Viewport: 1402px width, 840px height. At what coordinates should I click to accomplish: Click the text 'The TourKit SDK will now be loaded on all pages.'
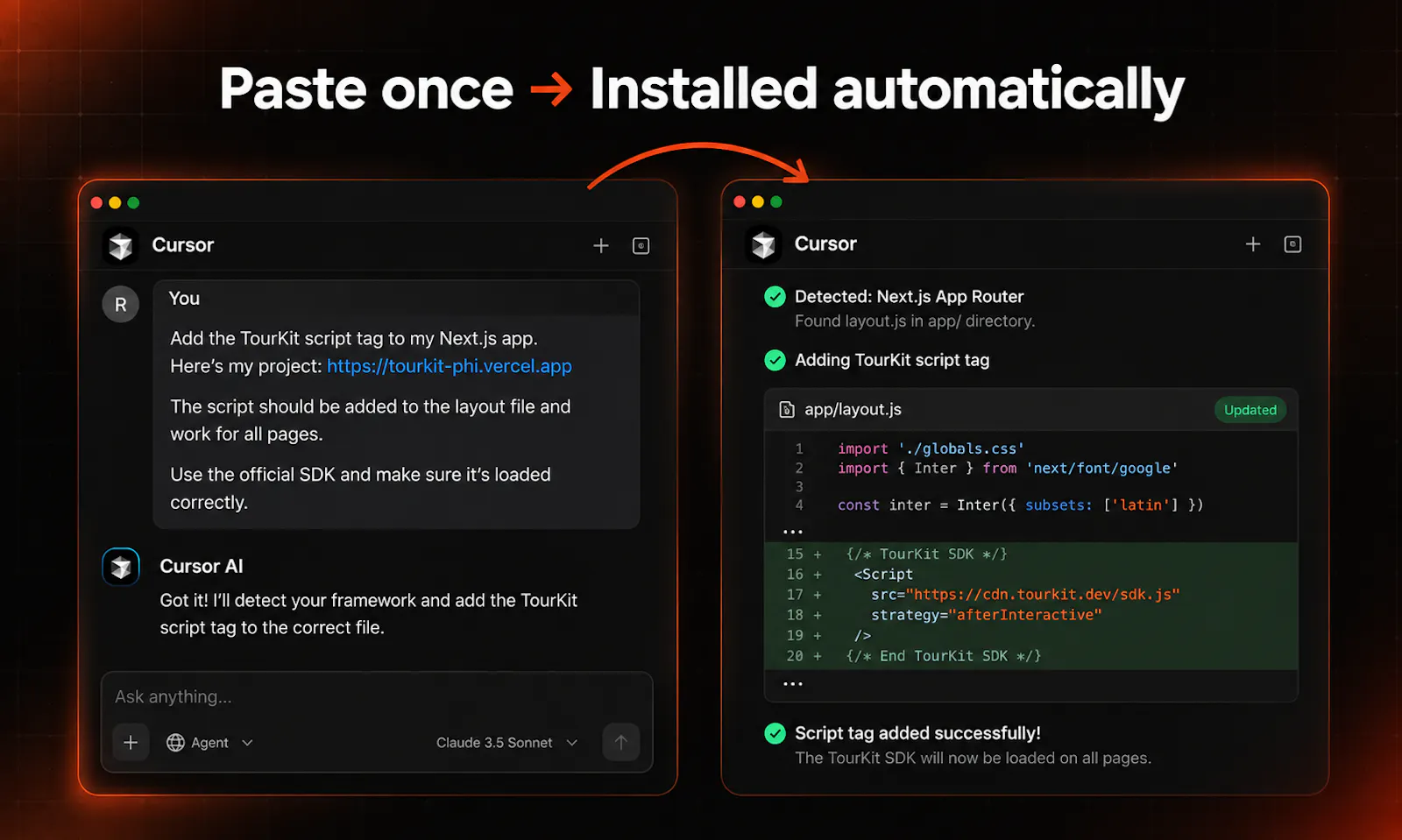(x=973, y=758)
